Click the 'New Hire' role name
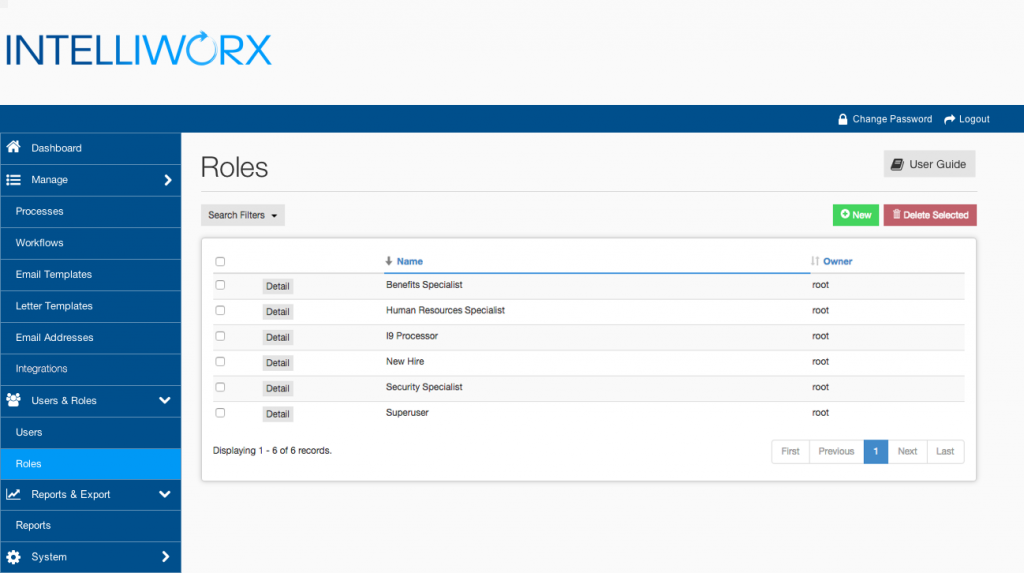 pos(405,361)
